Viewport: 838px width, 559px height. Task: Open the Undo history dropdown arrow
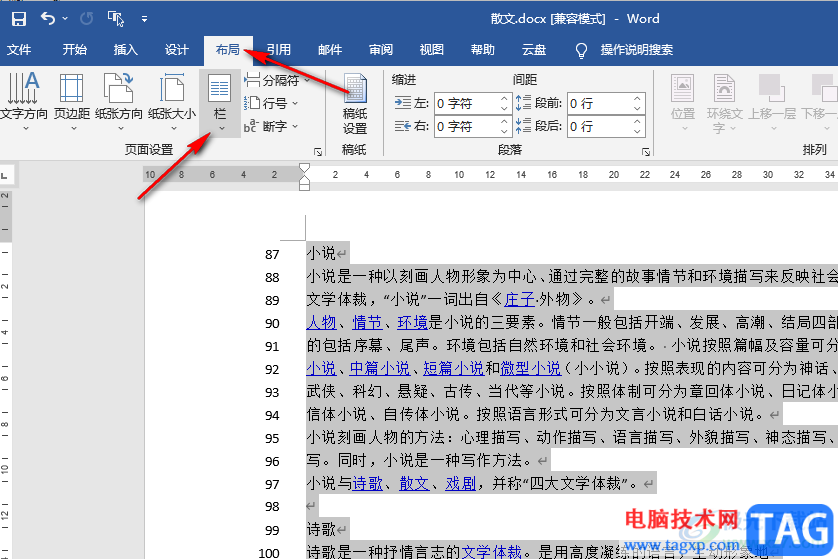(65, 19)
